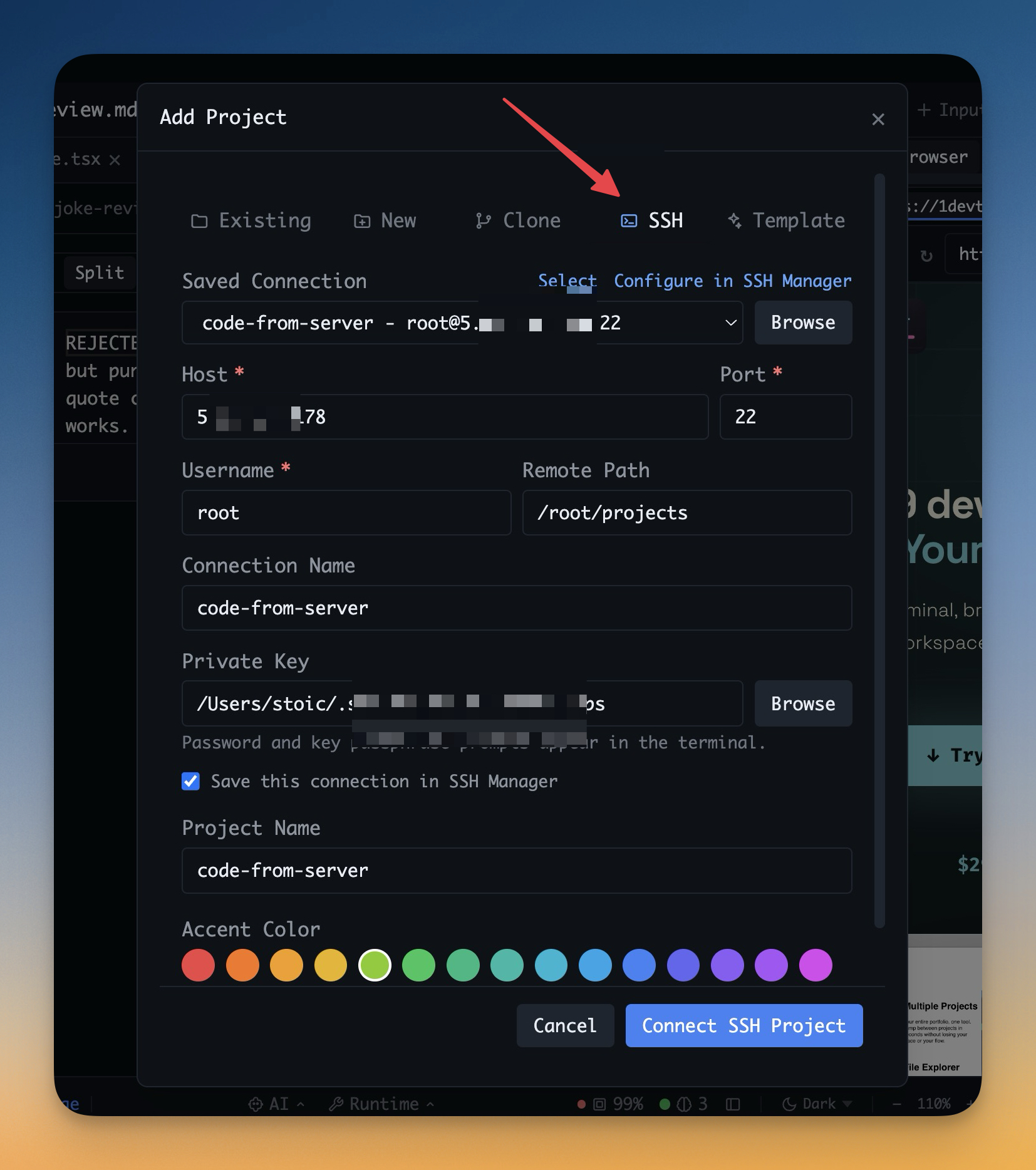Expand the Runtime menu chevron
Viewport: 1036px width, 1170px height.
coord(430,1104)
